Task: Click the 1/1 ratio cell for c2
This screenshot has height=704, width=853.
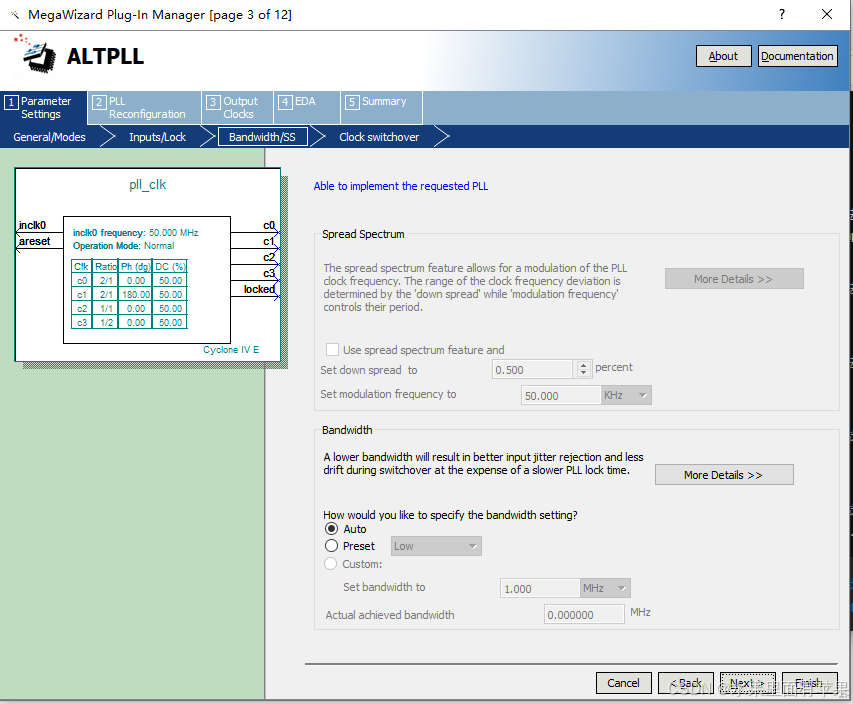Action: point(106,308)
